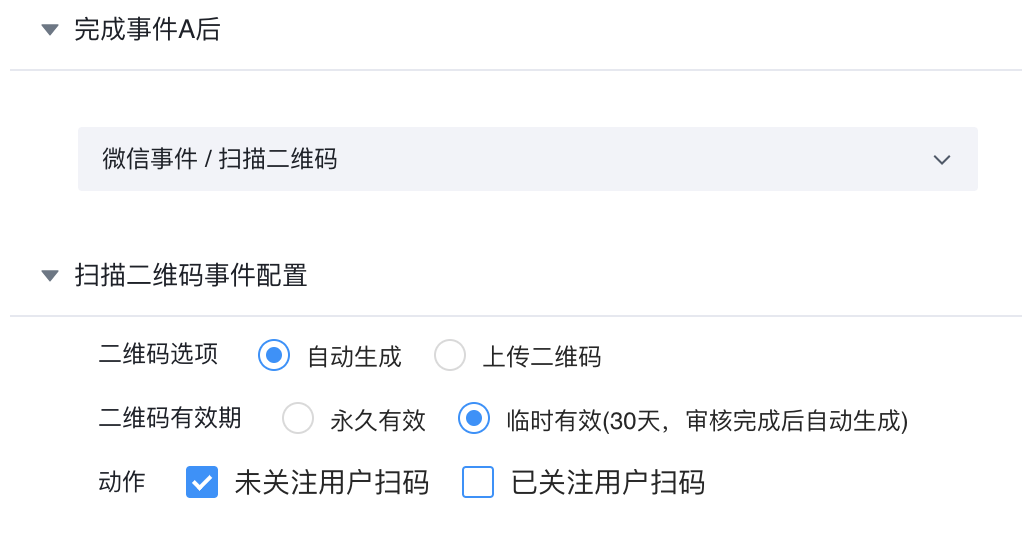This screenshot has height=536, width=1022.
Task: Uncheck the 未关注用户扫码 checkbox
Action: click(202, 483)
